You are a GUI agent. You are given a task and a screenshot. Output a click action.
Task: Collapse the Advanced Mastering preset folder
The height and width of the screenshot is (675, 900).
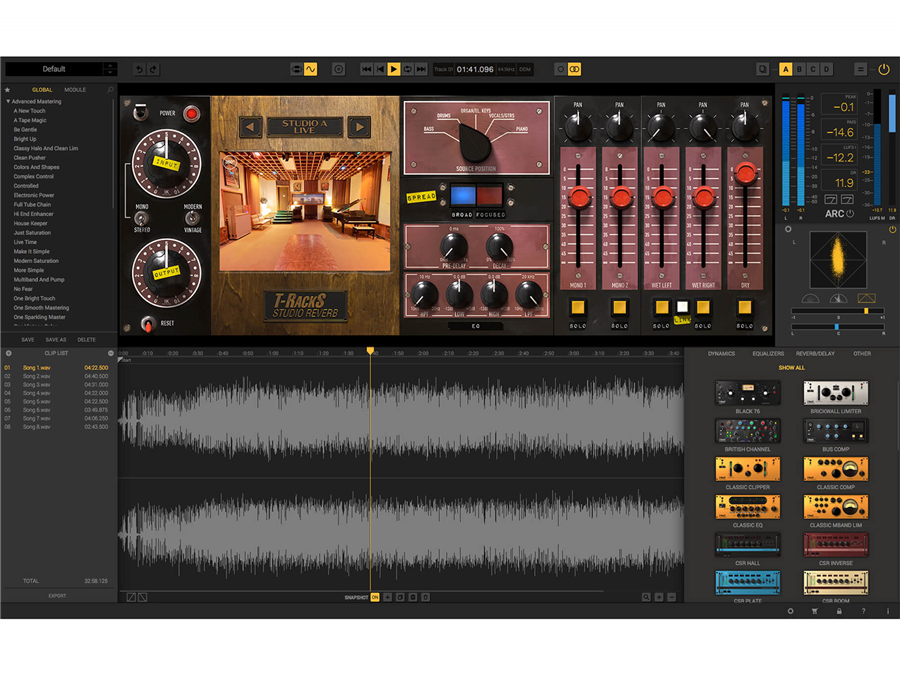(8, 101)
